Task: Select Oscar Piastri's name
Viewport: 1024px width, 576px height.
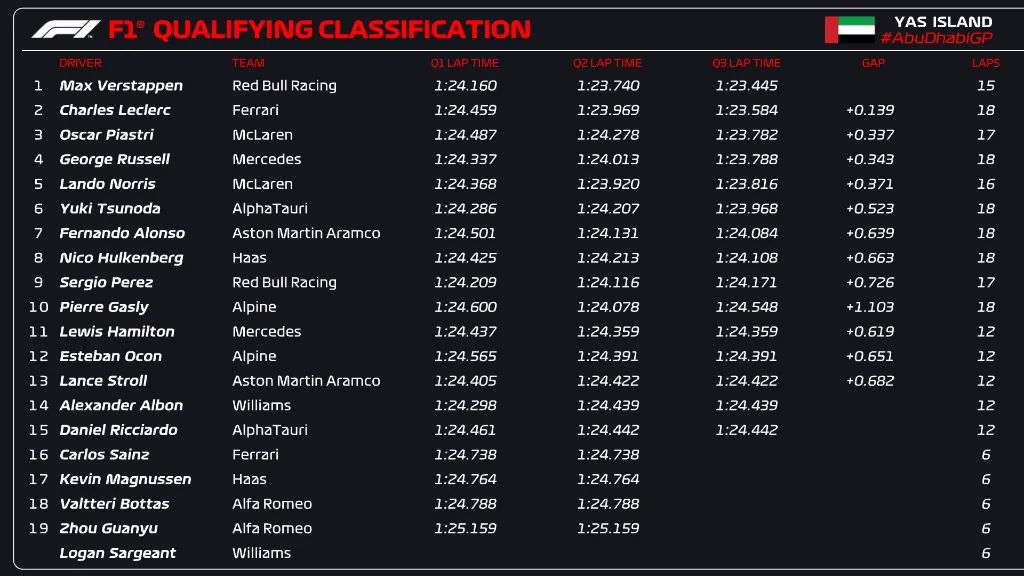Action: click(x=108, y=135)
